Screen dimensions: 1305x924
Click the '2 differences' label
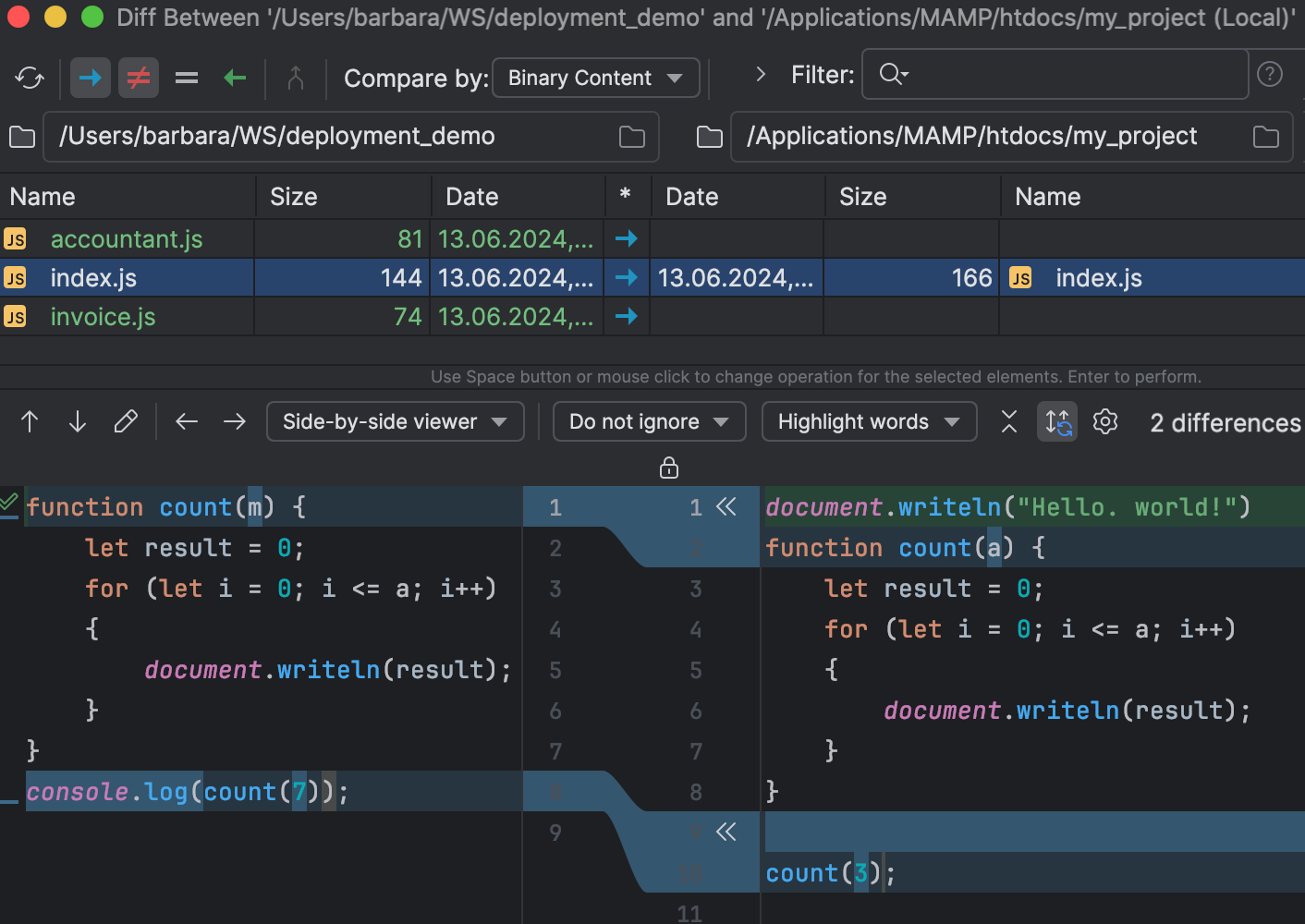(1225, 423)
